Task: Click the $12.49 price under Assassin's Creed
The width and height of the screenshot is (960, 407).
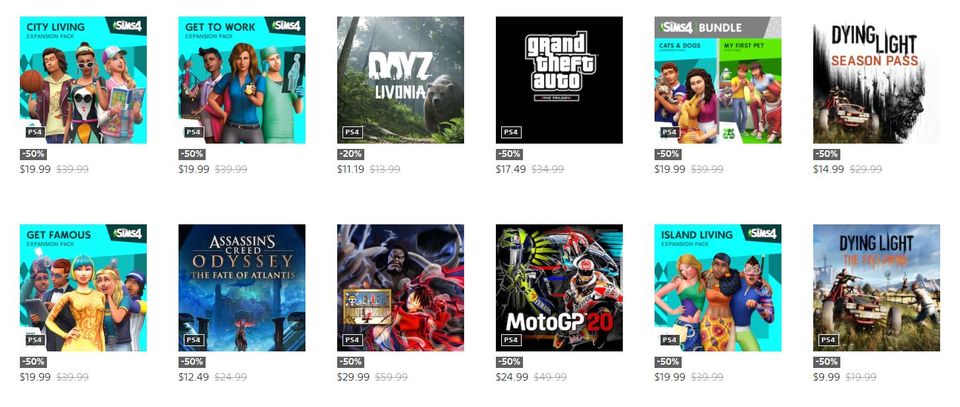Action: pos(193,377)
